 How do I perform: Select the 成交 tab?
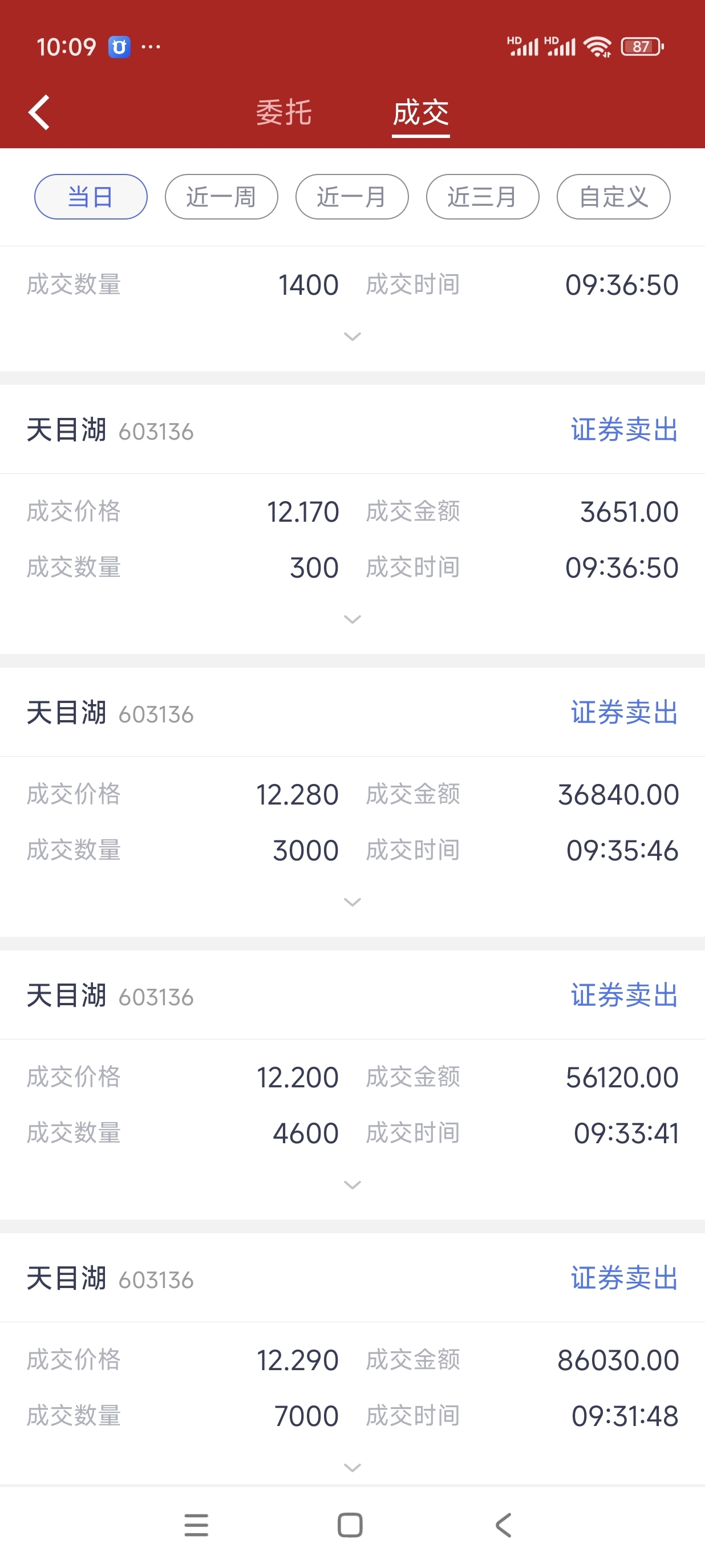coord(421,112)
